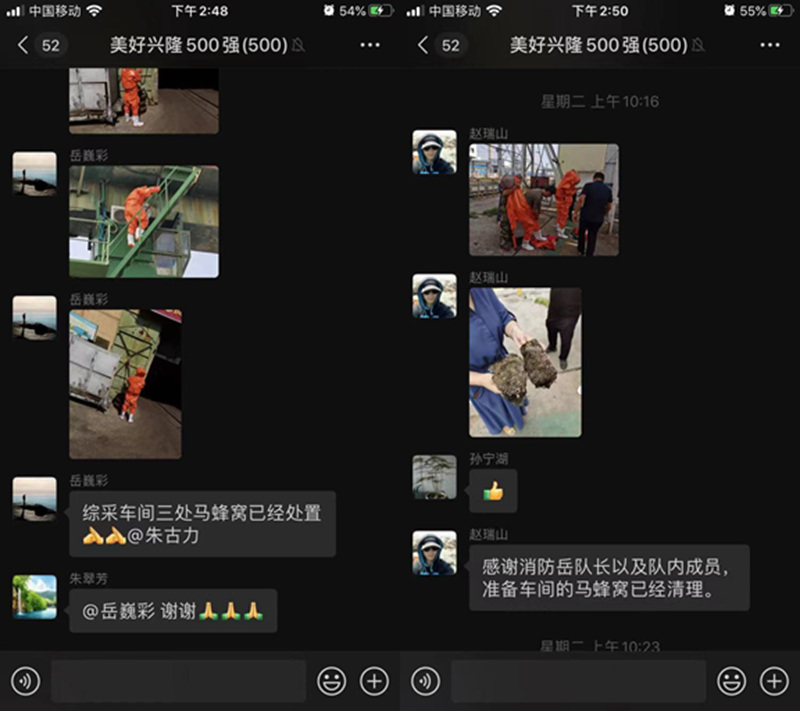
Task: Tap the 52 unread badge in the left chat
Action: click(51, 45)
